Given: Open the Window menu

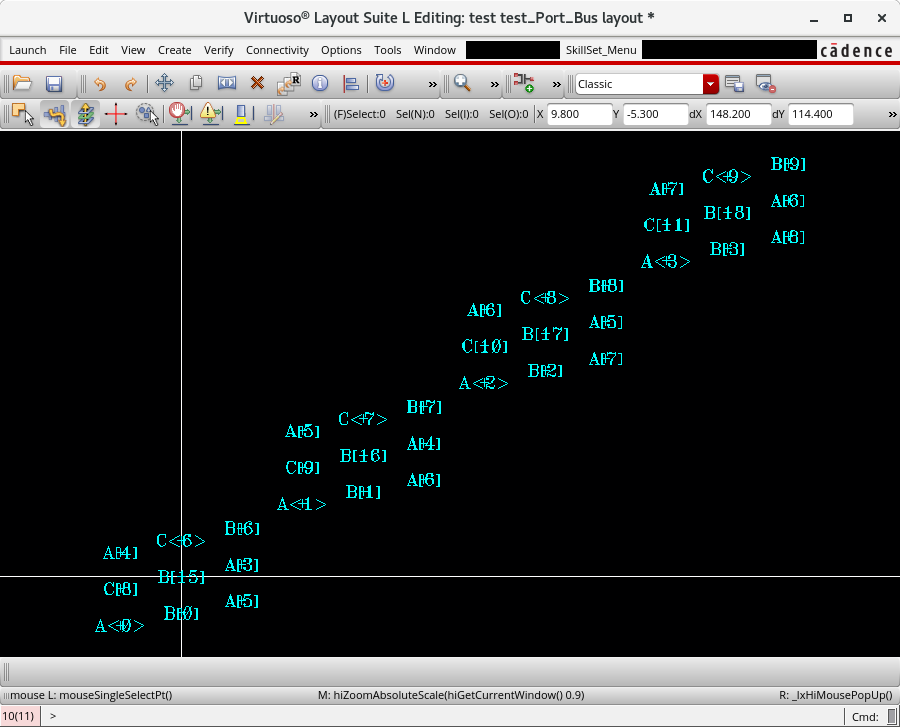Looking at the screenshot, I should click(x=435, y=50).
